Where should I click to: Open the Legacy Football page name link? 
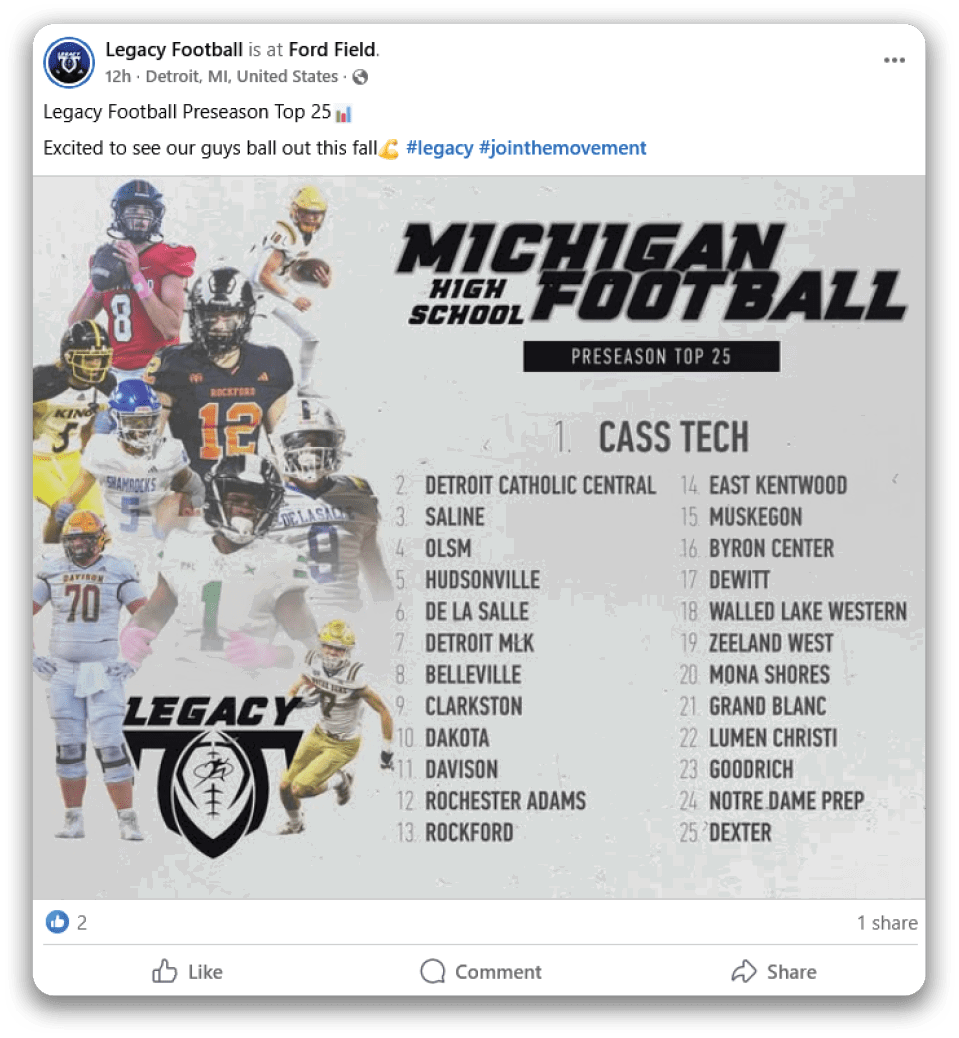pos(174,49)
